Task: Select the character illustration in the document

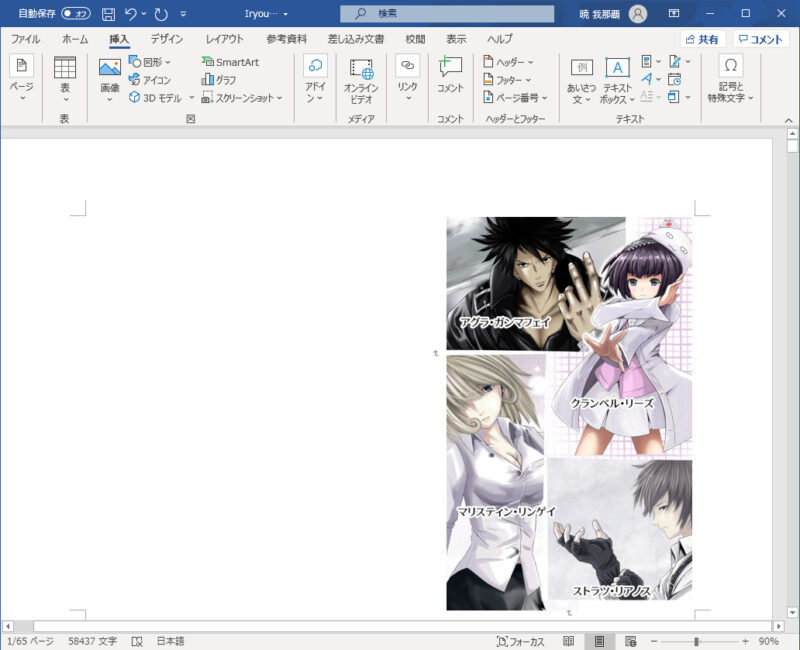Action: [569, 413]
